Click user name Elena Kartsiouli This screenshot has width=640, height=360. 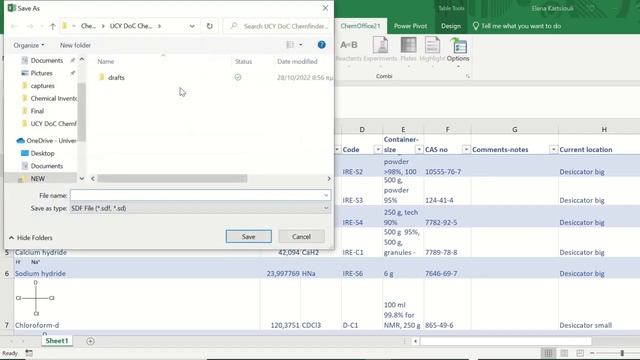[x=552, y=8]
